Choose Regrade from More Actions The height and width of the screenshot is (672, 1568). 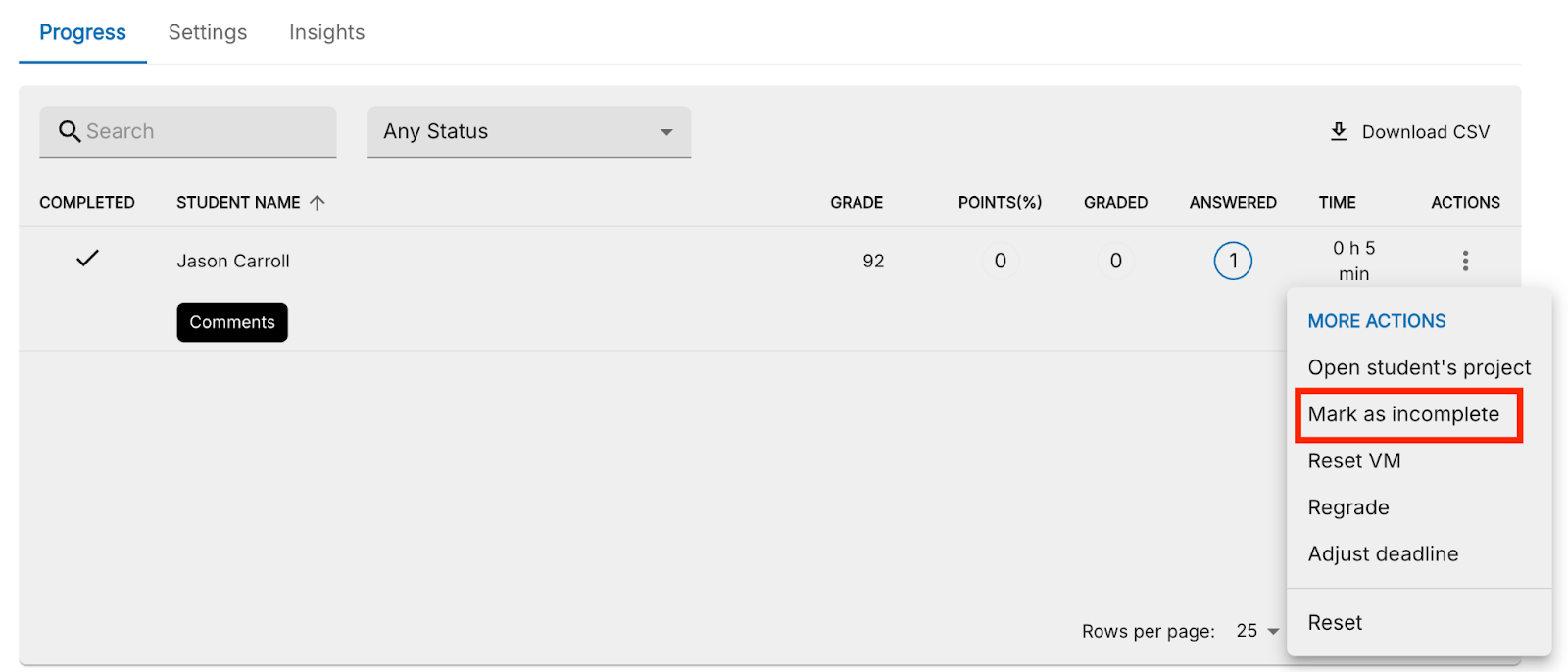click(1348, 507)
